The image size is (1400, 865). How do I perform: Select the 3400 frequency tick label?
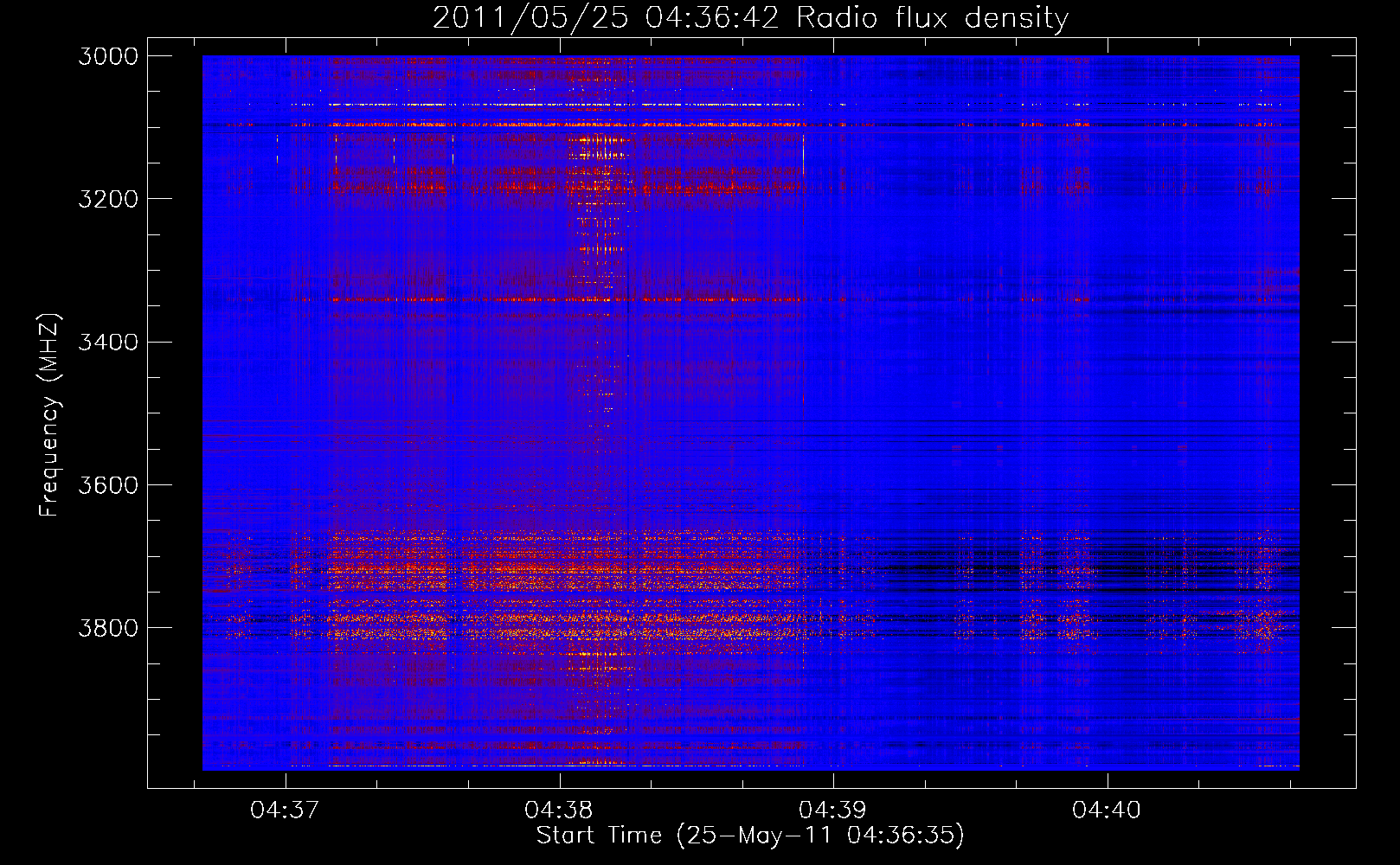(108, 343)
